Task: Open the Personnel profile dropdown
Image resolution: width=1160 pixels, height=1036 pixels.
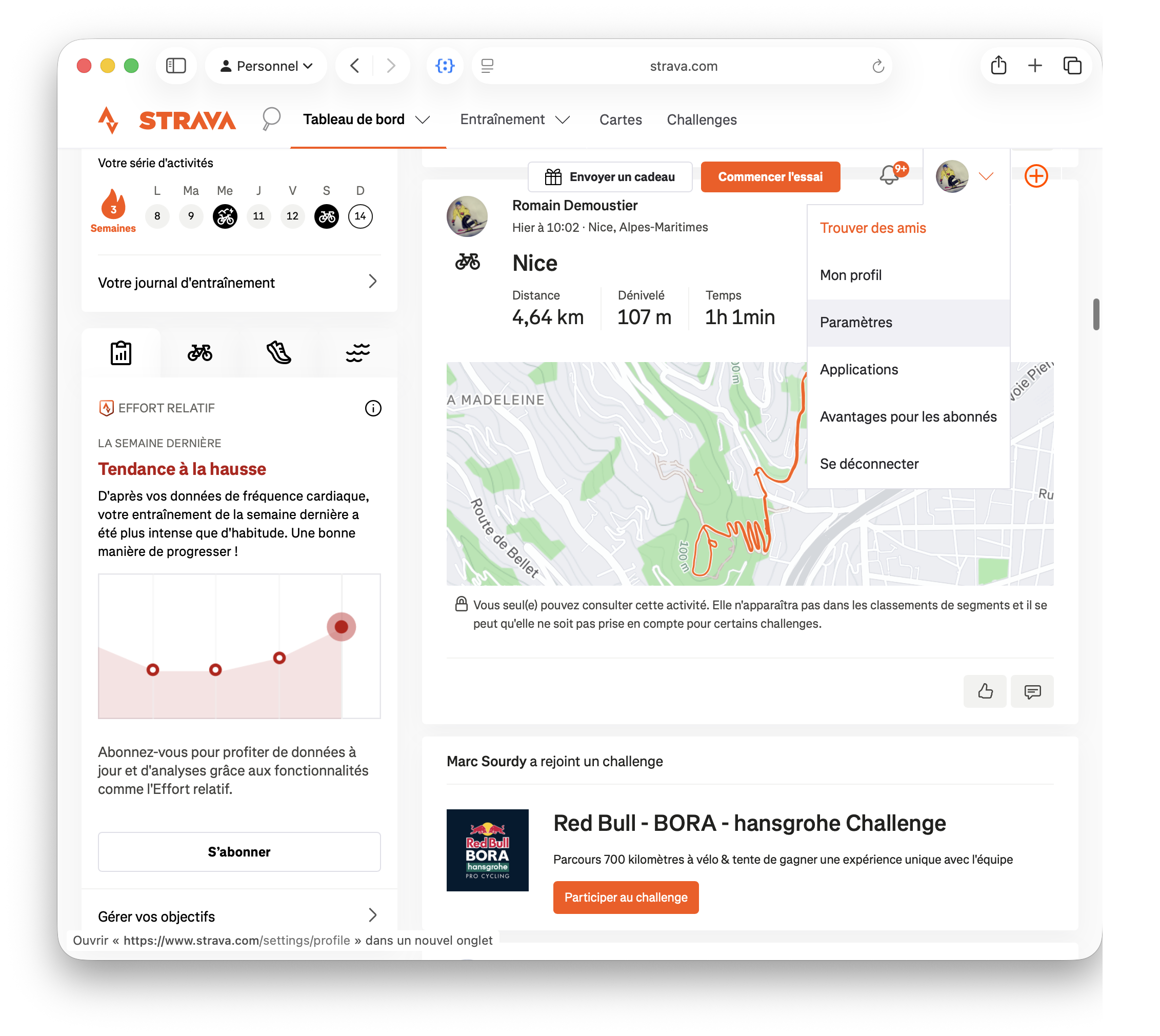Action: [x=266, y=66]
